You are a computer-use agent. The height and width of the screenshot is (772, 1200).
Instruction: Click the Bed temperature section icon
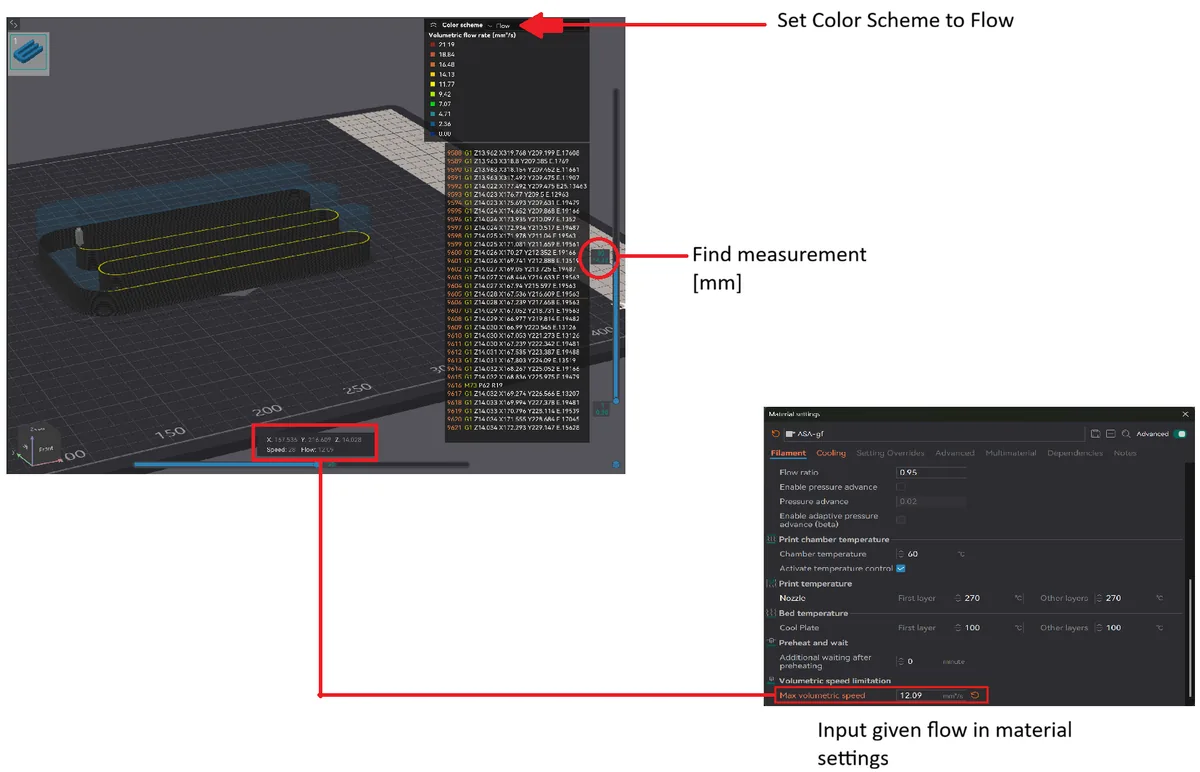tap(771, 613)
